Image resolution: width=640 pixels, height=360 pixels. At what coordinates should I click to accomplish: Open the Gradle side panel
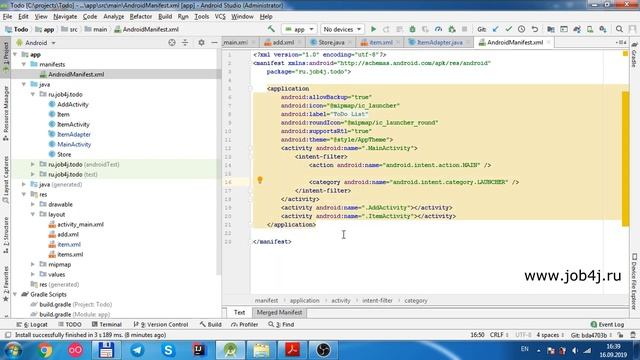[634, 56]
